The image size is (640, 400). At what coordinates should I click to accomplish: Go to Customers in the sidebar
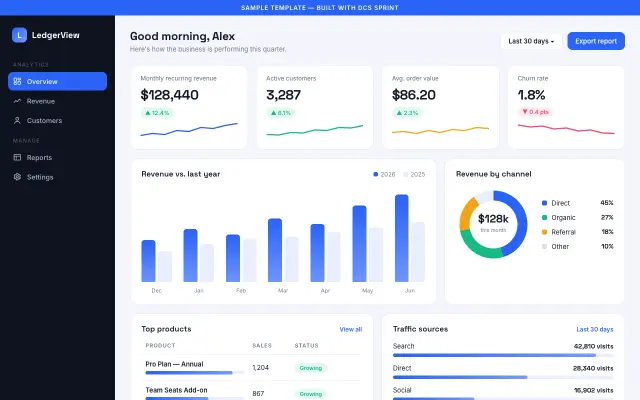pyautogui.click(x=58, y=120)
